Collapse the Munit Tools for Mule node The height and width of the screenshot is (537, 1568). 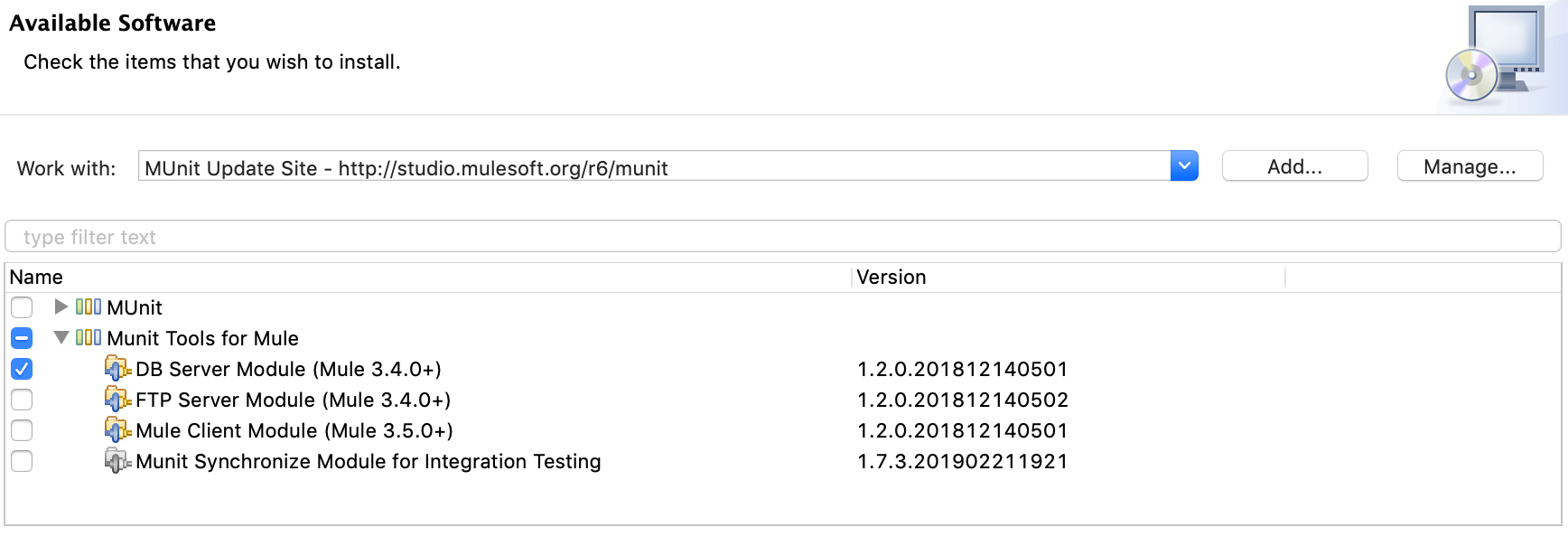pos(61,338)
